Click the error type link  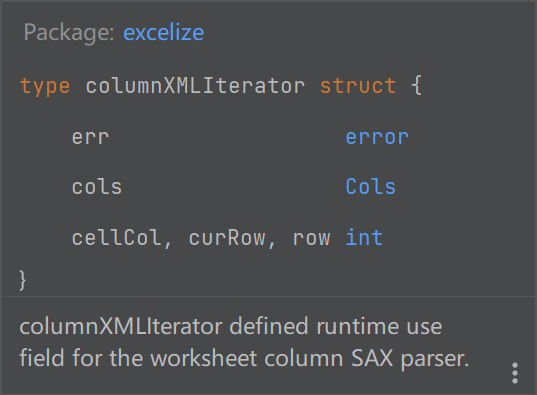click(x=377, y=137)
